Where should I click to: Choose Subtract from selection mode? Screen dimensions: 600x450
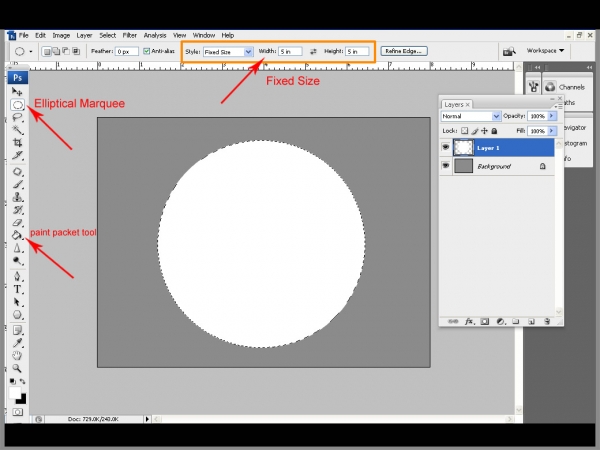click(x=66, y=51)
